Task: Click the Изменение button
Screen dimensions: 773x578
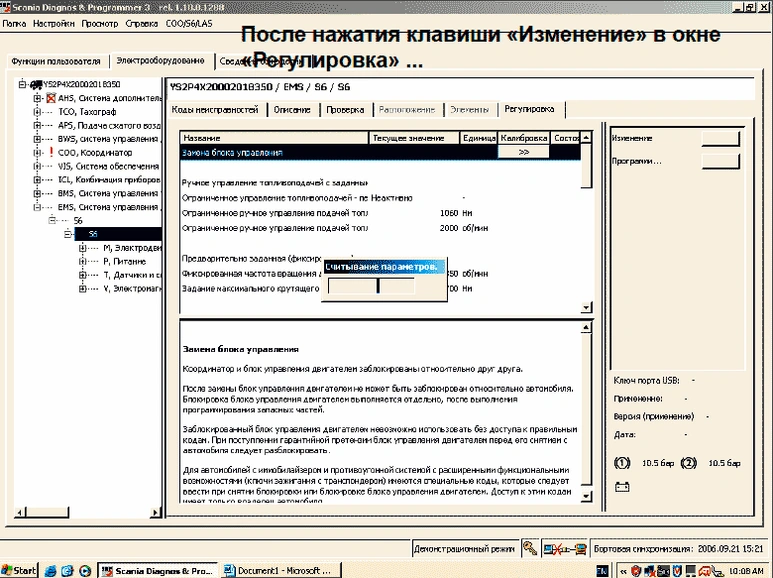Action: (719, 139)
